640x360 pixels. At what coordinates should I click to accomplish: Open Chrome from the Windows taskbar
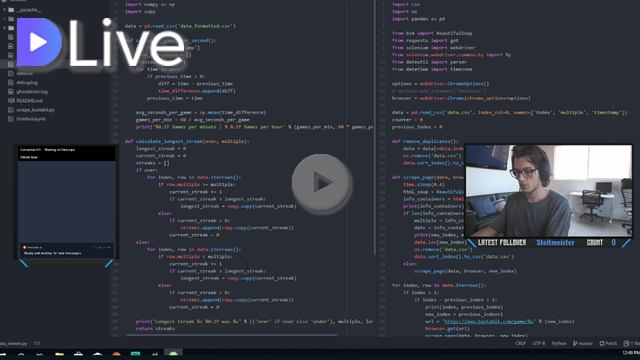116,355
